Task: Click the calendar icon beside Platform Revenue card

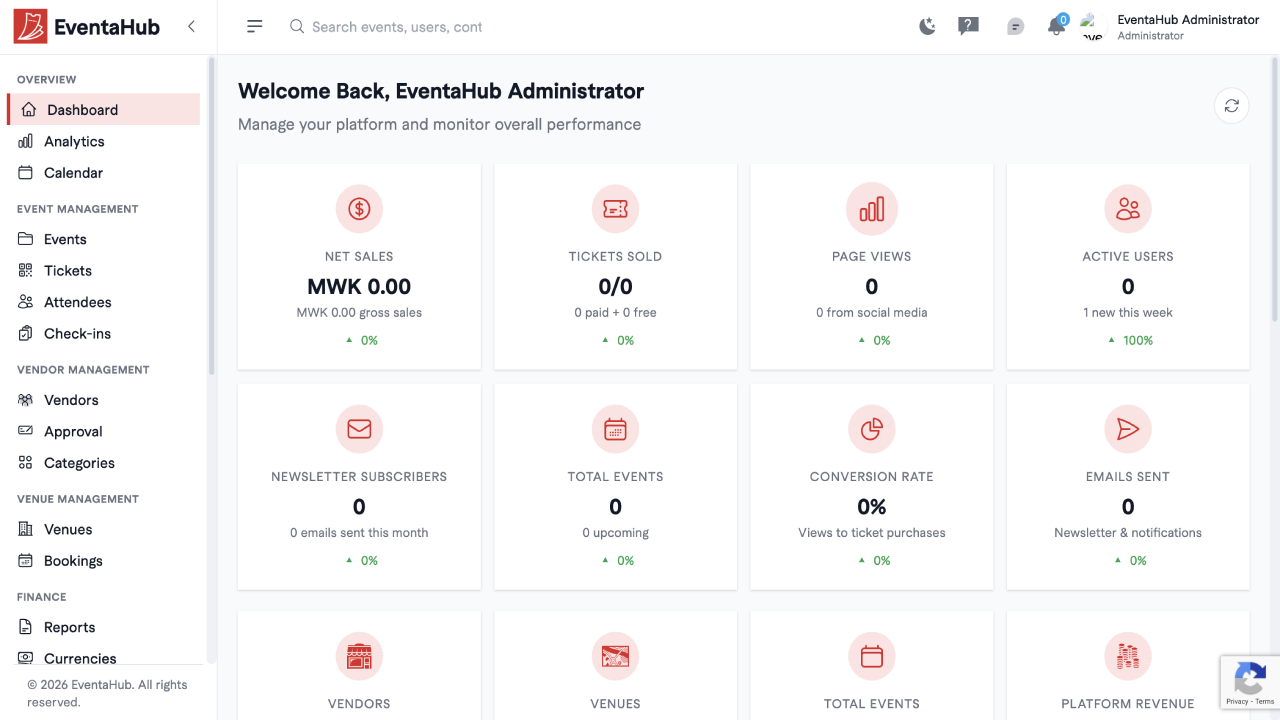Action: 872,657
